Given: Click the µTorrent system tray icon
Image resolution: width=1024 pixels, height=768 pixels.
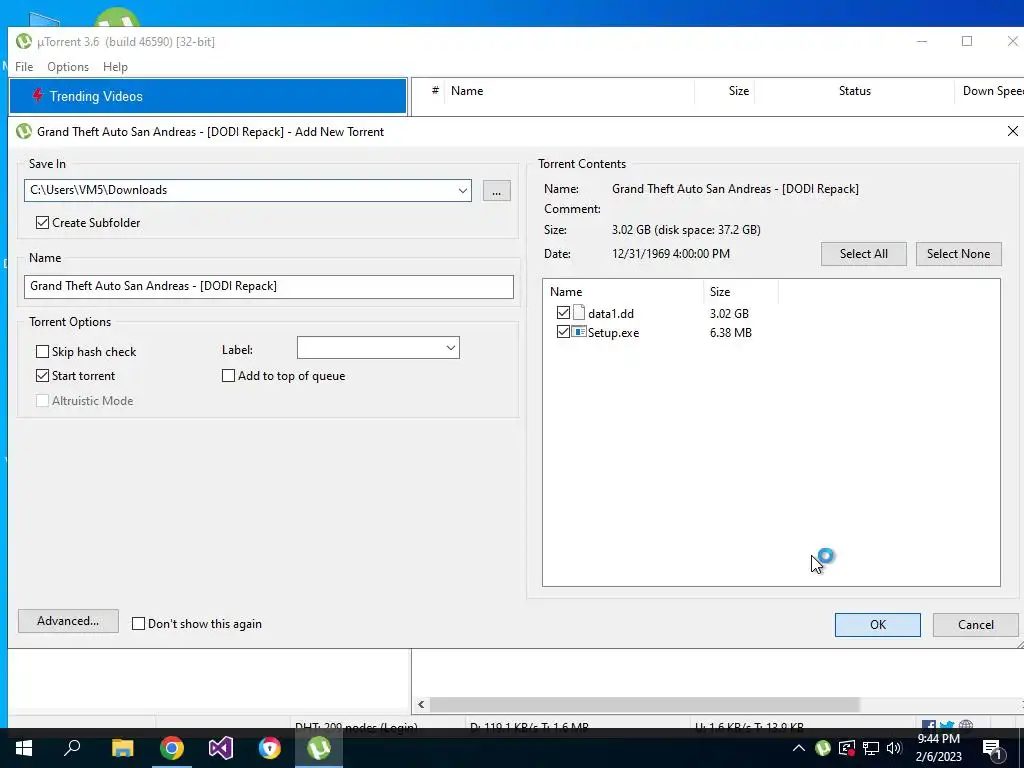Looking at the screenshot, I should pyautogui.click(x=823, y=748).
